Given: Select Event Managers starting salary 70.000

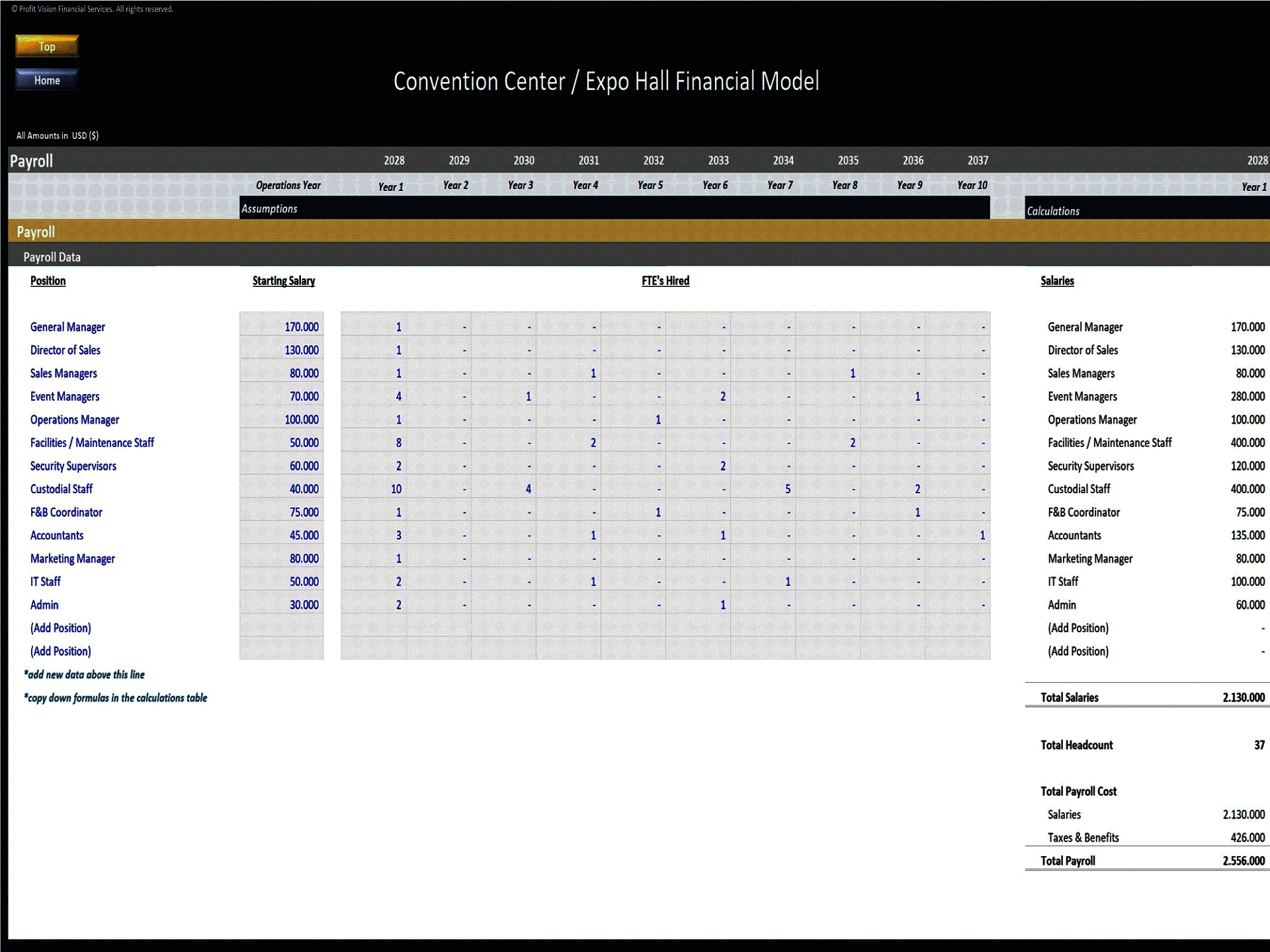Looking at the screenshot, I should tap(282, 396).
